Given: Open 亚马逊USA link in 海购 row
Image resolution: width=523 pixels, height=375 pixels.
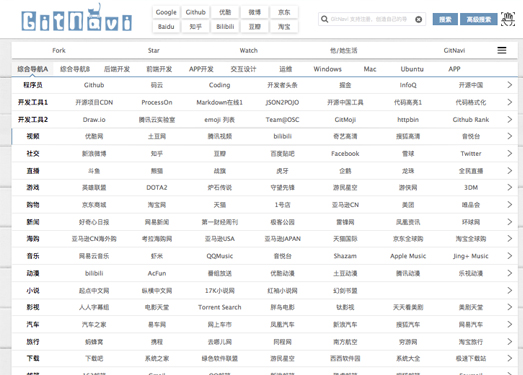Looking at the screenshot, I should [219, 239].
